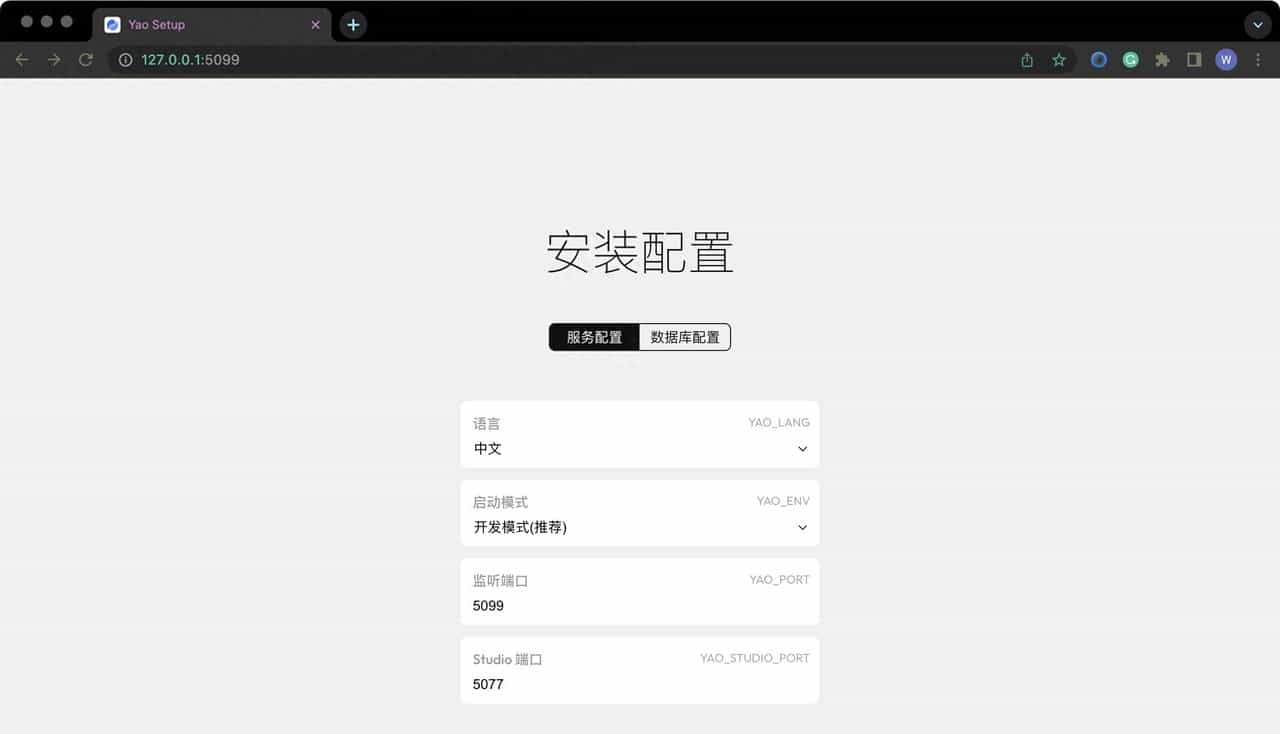Select the Yao Setup browser tab
The image size is (1280, 734).
tap(211, 25)
